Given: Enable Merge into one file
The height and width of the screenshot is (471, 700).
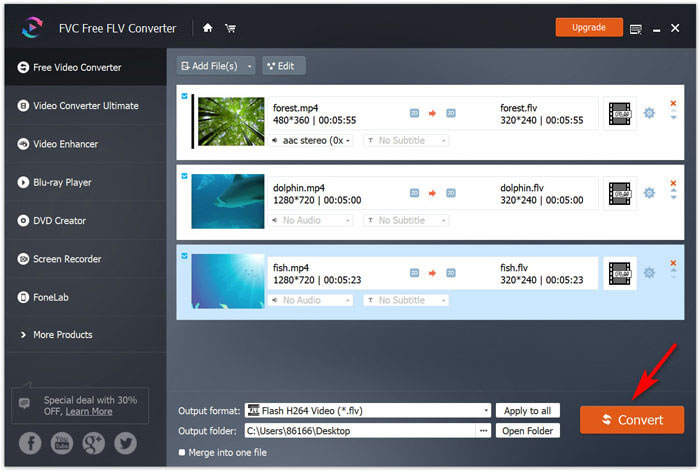Looking at the screenshot, I should (x=182, y=452).
